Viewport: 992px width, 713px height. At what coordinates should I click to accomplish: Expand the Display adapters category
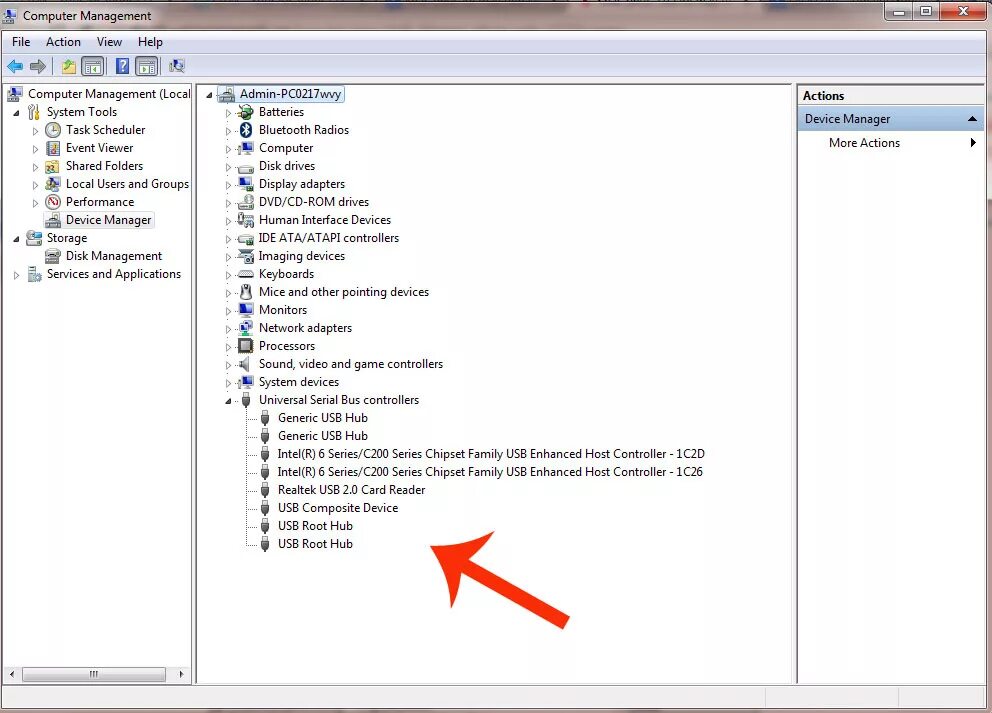coord(228,185)
